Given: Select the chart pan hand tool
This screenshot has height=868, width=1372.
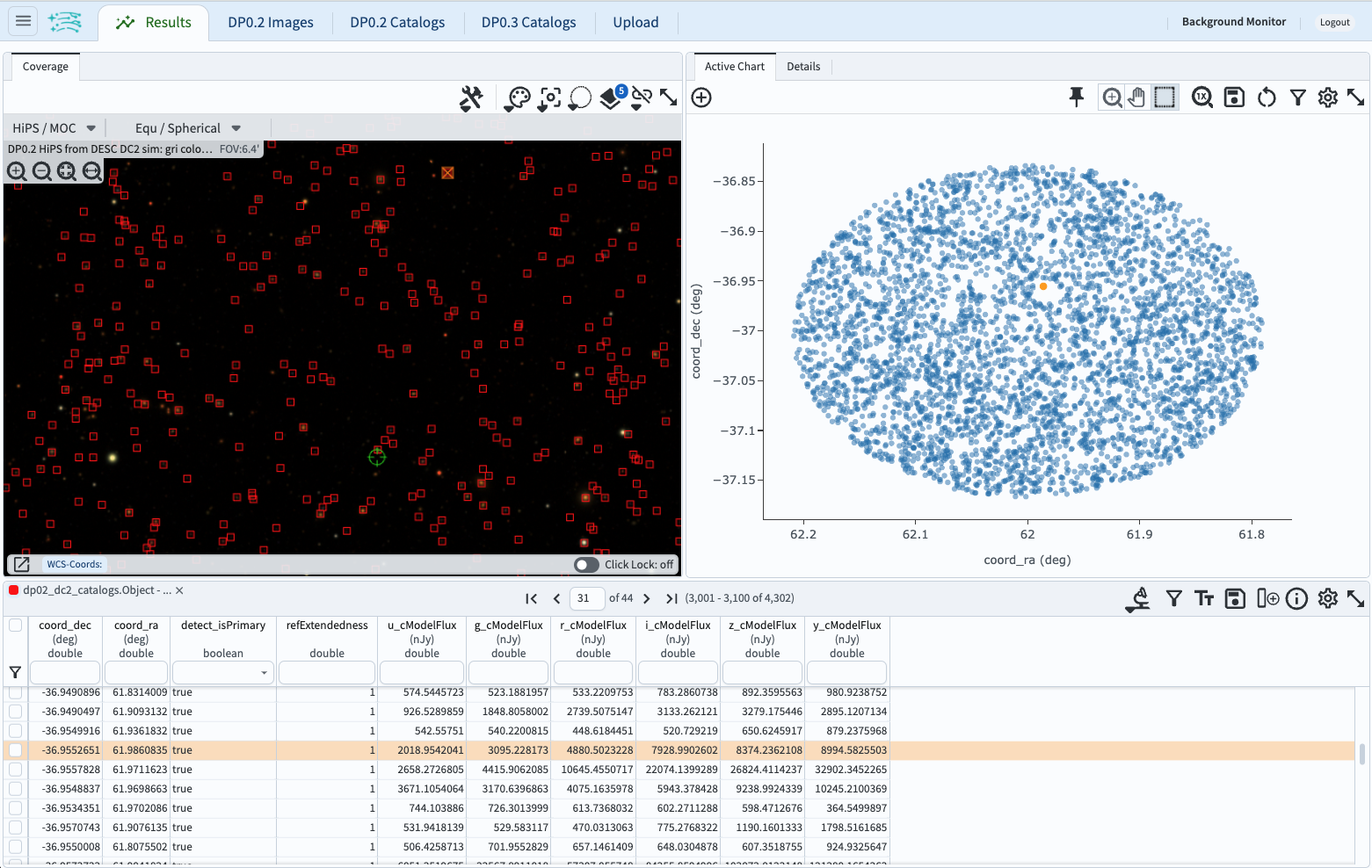Looking at the screenshot, I should (1137, 98).
